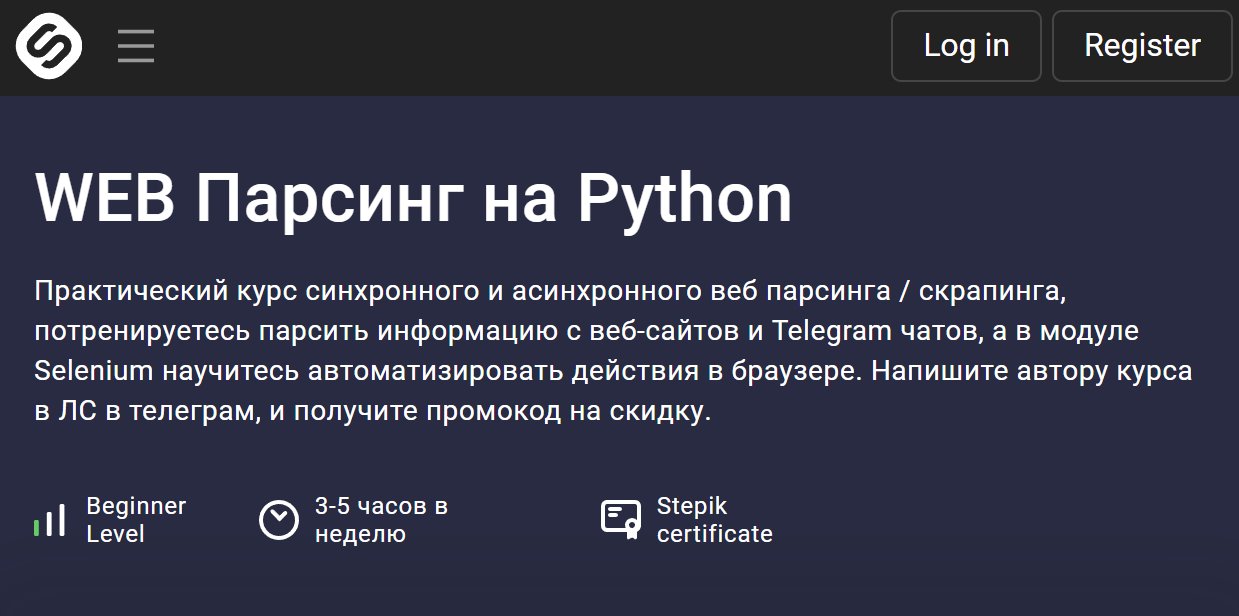Click the Stepik logo icon
This screenshot has height=616, width=1239.
(x=48, y=46)
